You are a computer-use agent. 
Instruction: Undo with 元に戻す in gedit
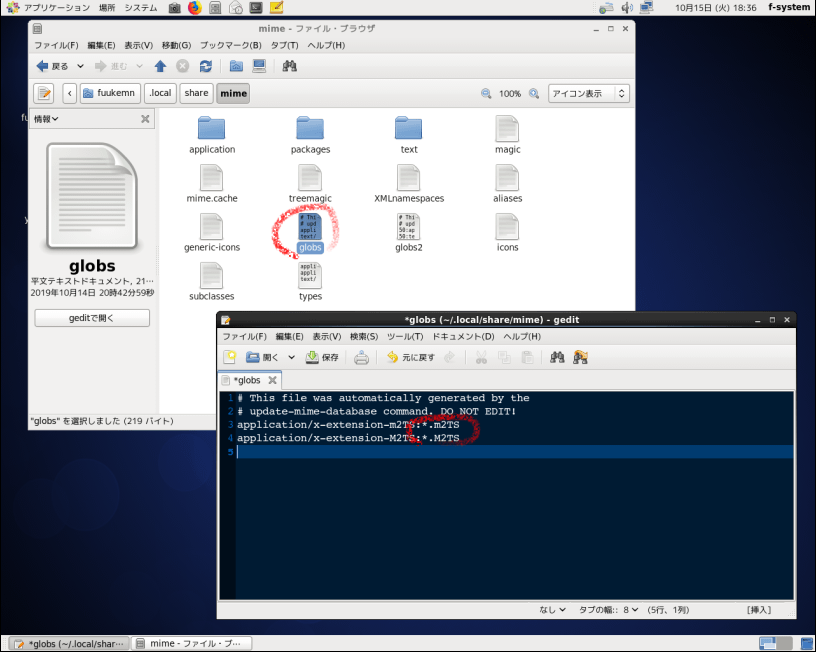click(411, 357)
